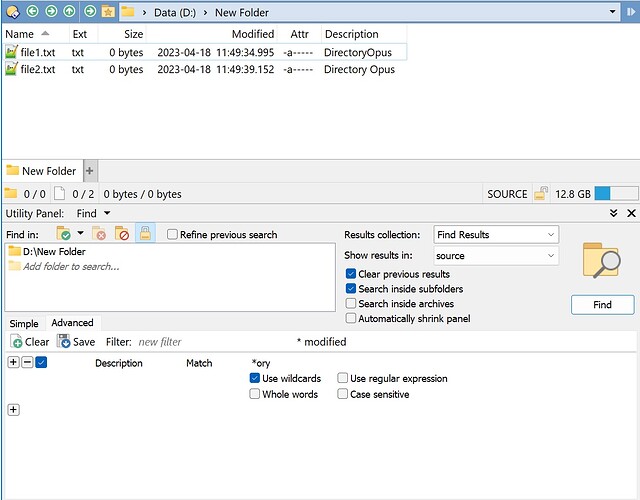
Task: Open the Show results in dropdown
Action: click(496, 256)
